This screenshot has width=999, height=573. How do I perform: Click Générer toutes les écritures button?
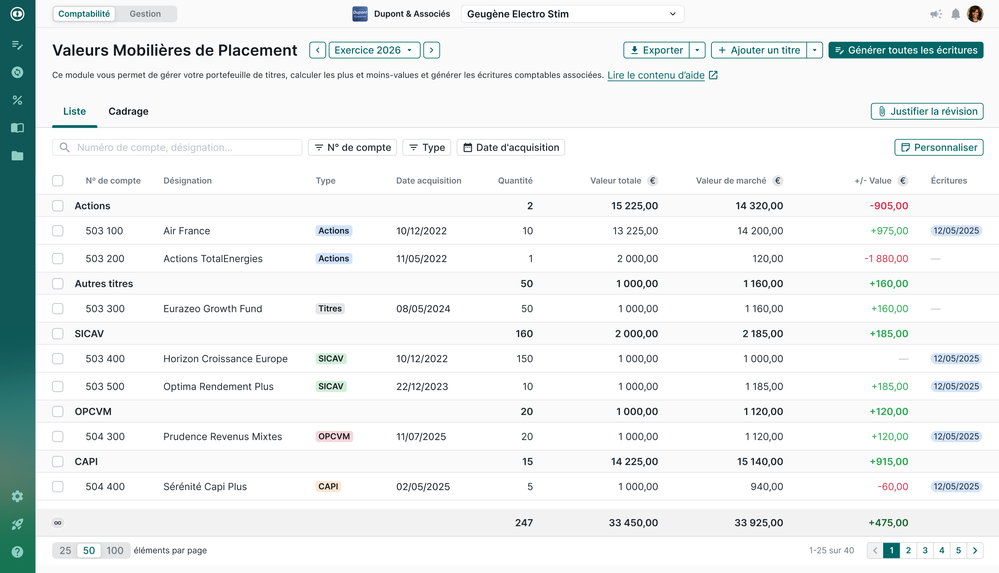pyautogui.click(x=905, y=50)
